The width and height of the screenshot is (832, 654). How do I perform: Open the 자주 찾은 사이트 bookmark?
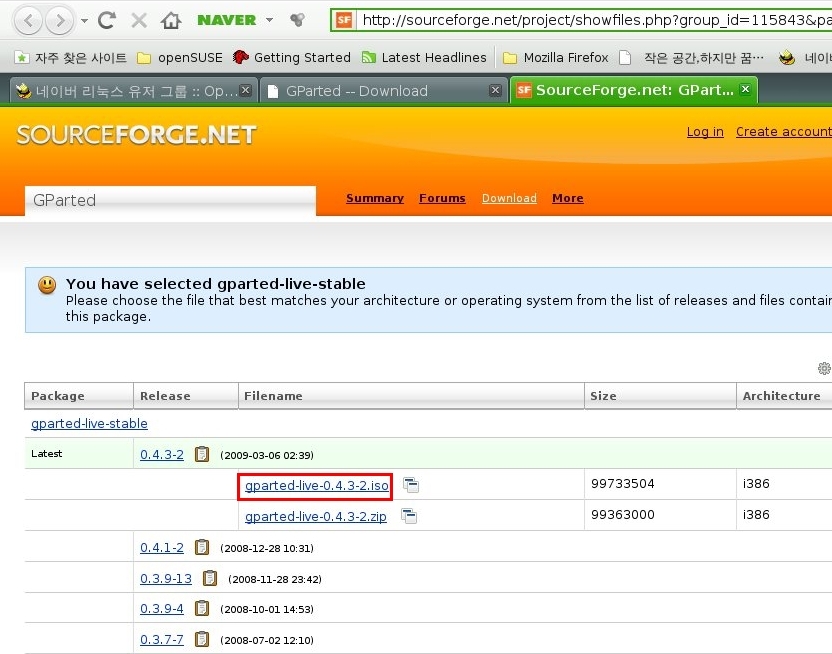pyautogui.click(x=71, y=57)
